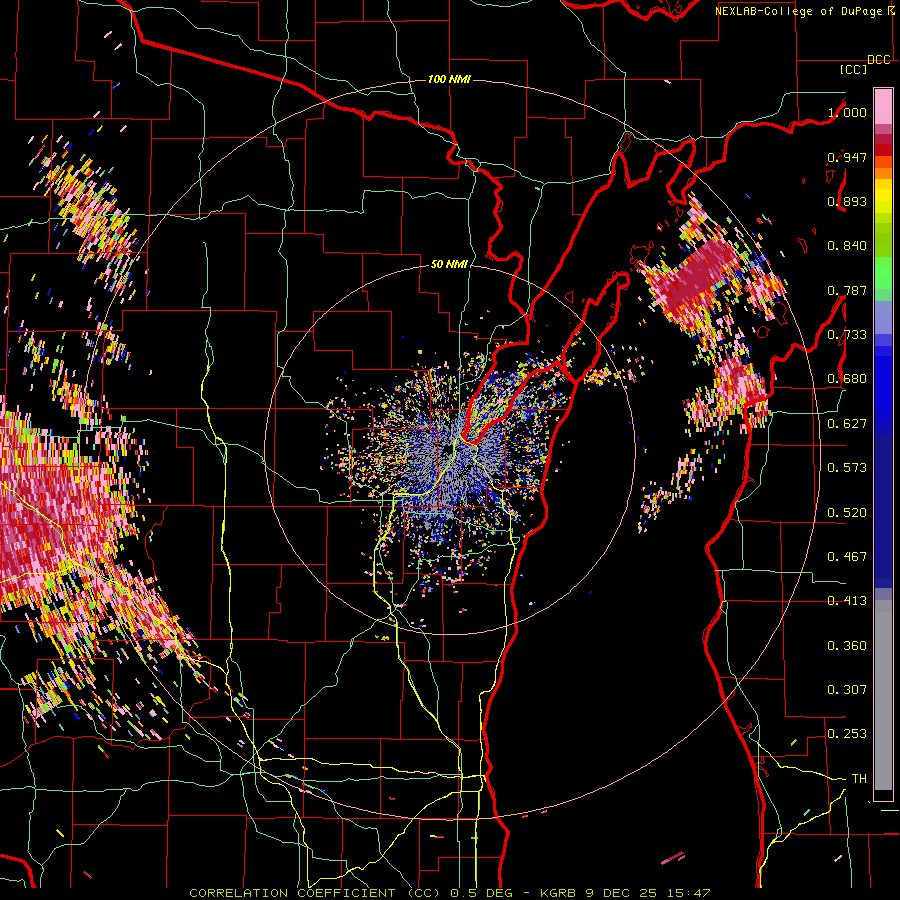This screenshot has width=900, height=900.
Task: Click the TH threshold label
Action: pos(859,779)
